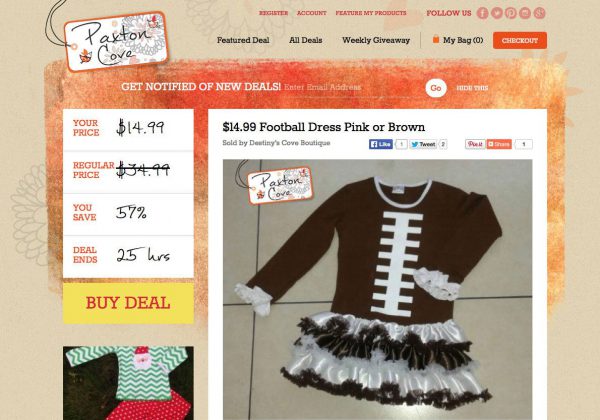The height and width of the screenshot is (420, 600).
Task: Open Weekly Giveaway page
Action: (376, 40)
